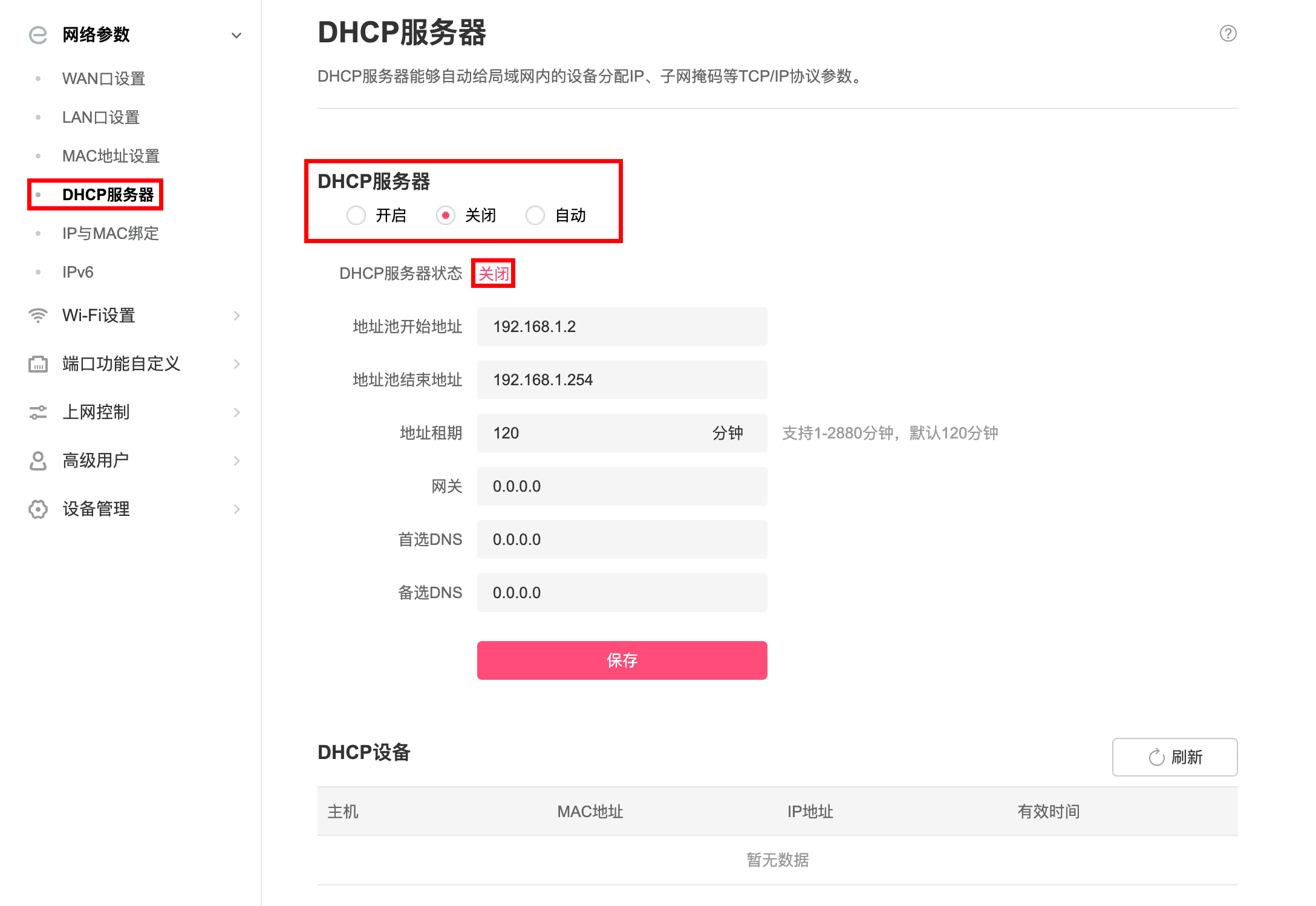Click the Wi-Fi settings signal icon
The width and height of the screenshot is (1316, 906).
(38, 315)
